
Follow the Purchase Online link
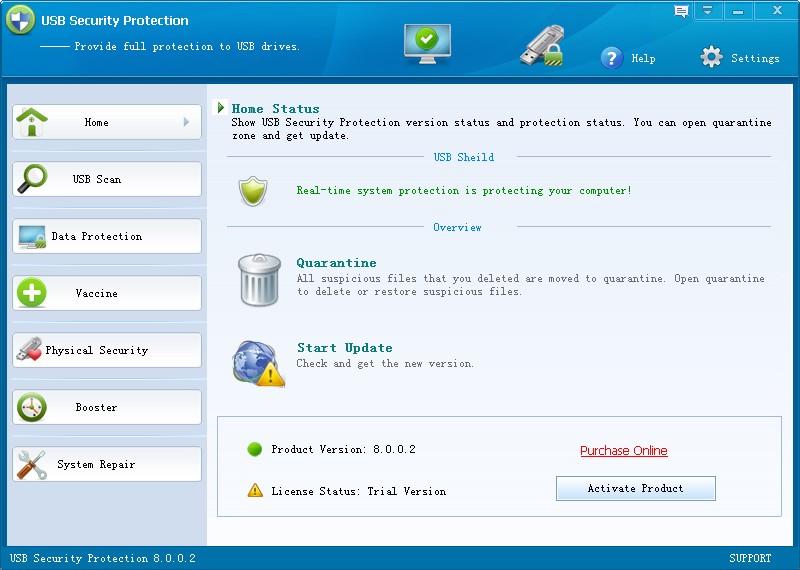click(623, 451)
